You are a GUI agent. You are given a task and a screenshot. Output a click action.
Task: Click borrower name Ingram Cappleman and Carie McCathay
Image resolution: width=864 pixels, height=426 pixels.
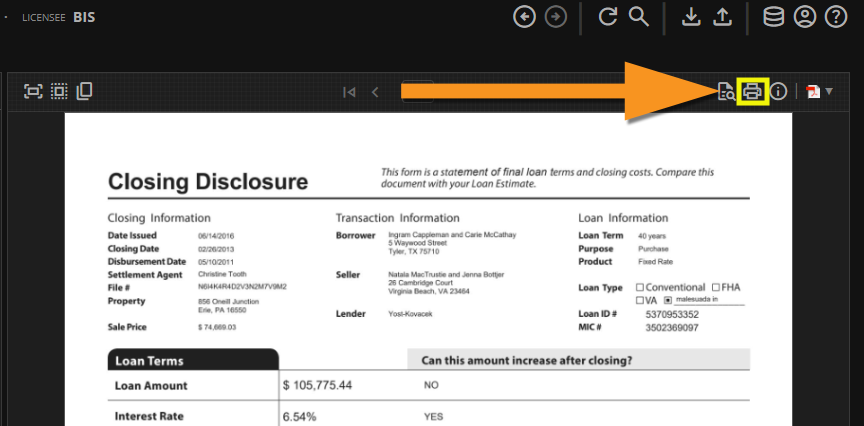tap(452, 235)
